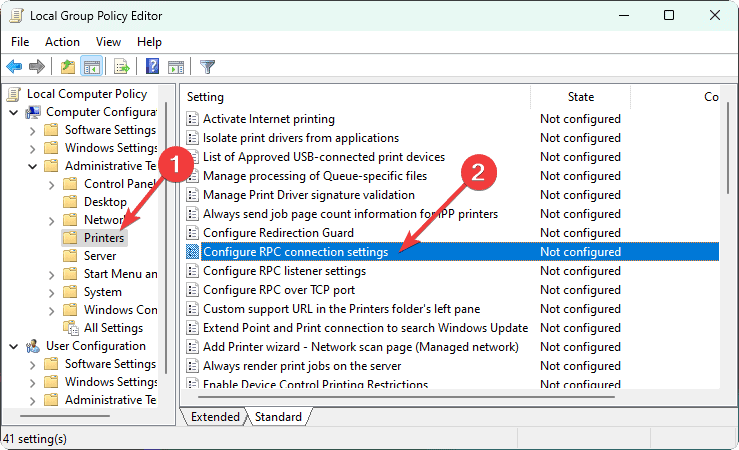Open the Action menu
Viewport: 739px width, 450px height.
click(x=62, y=42)
